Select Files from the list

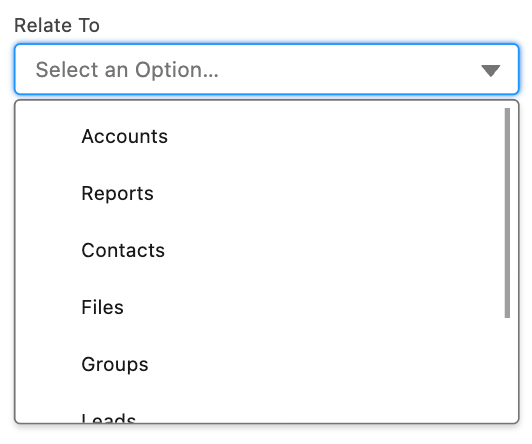[x=266, y=307]
